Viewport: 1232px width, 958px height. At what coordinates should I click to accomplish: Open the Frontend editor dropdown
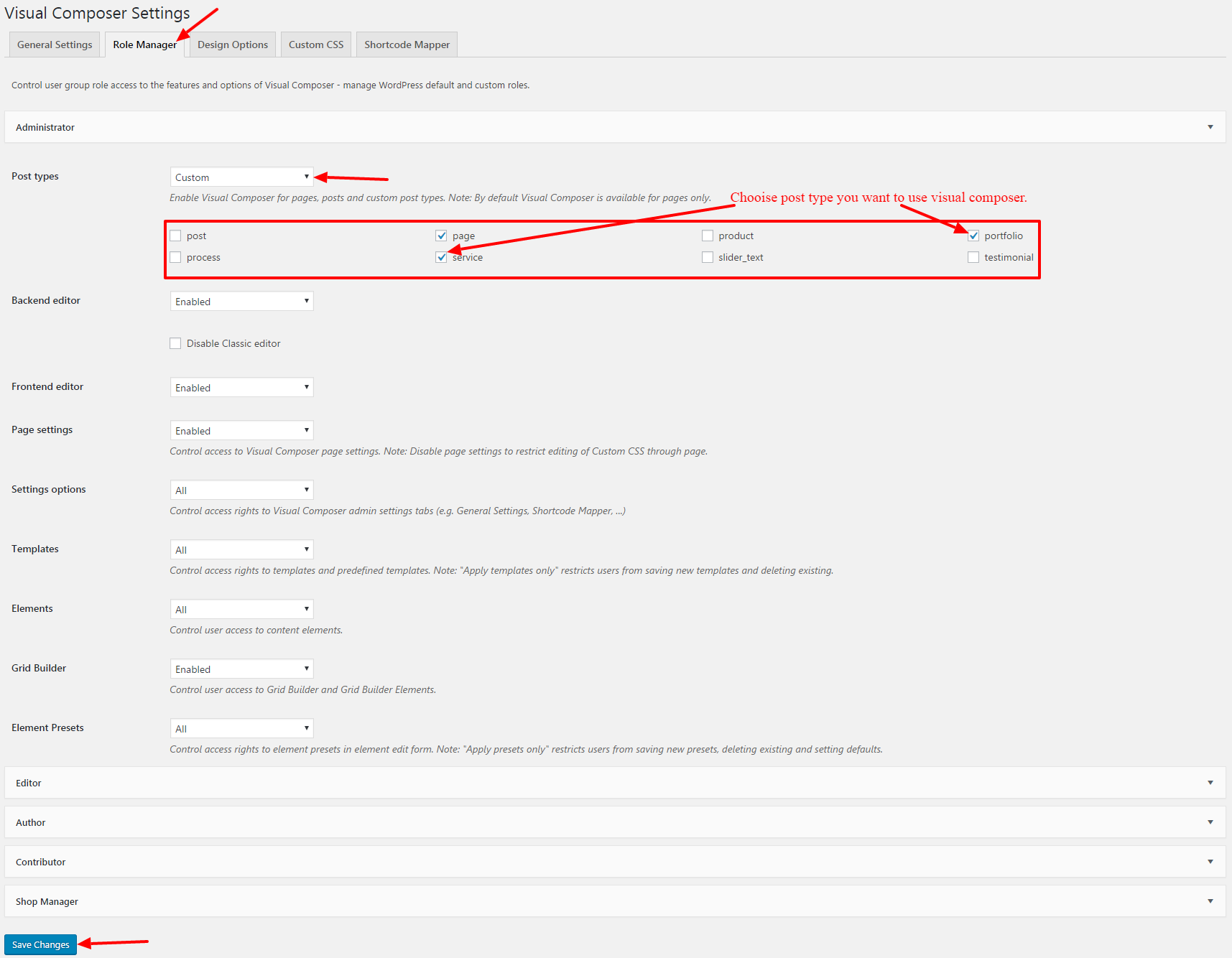pos(241,387)
